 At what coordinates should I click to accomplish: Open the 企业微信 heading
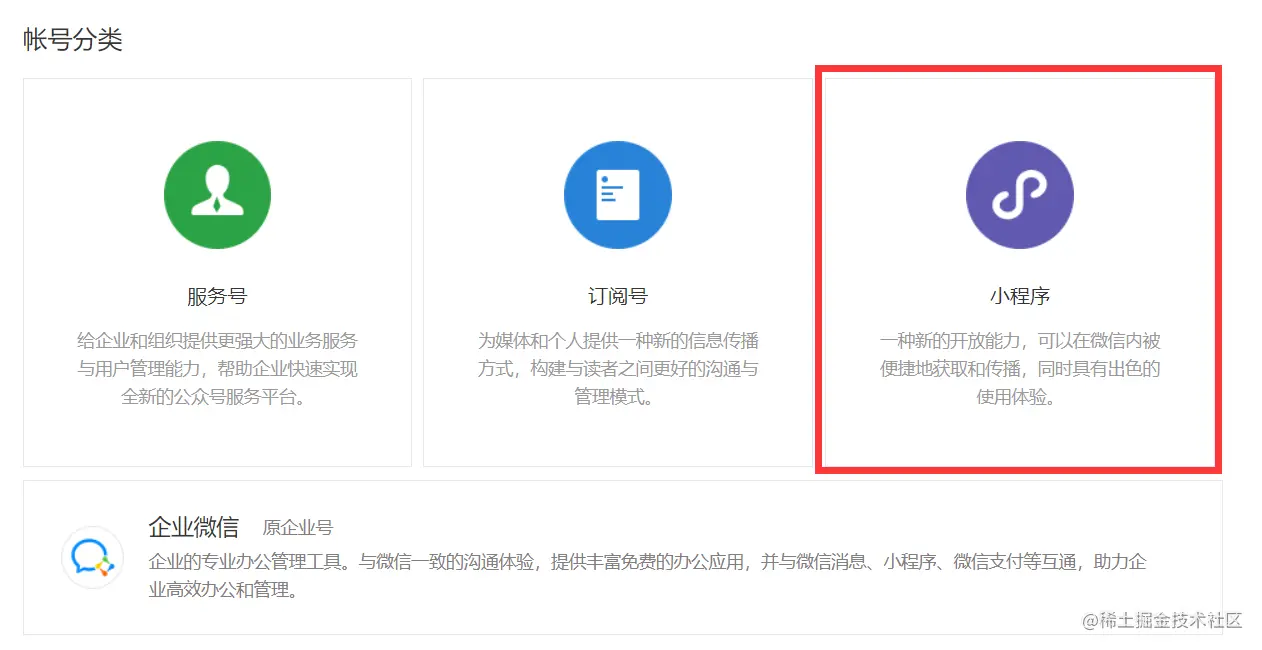click(193, 527)
